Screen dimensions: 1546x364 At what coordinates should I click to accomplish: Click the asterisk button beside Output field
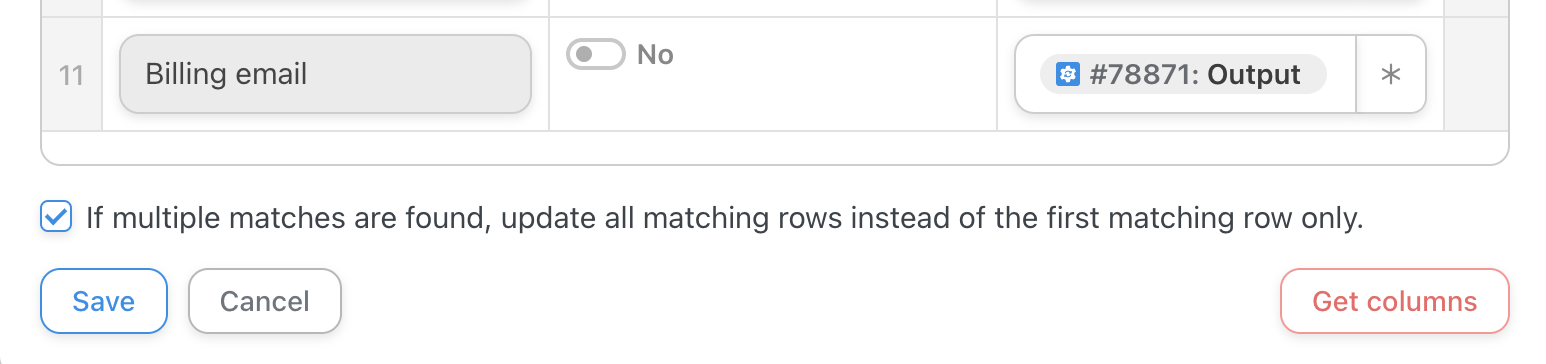tap(1390, 75)
